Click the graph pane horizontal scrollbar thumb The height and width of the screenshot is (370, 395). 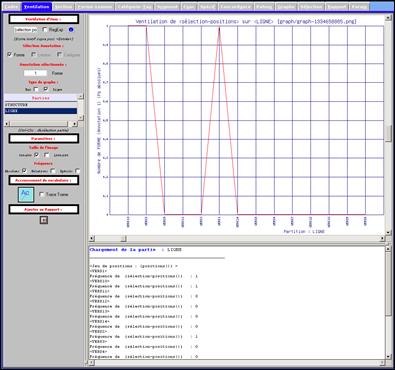tap(124, 238)
